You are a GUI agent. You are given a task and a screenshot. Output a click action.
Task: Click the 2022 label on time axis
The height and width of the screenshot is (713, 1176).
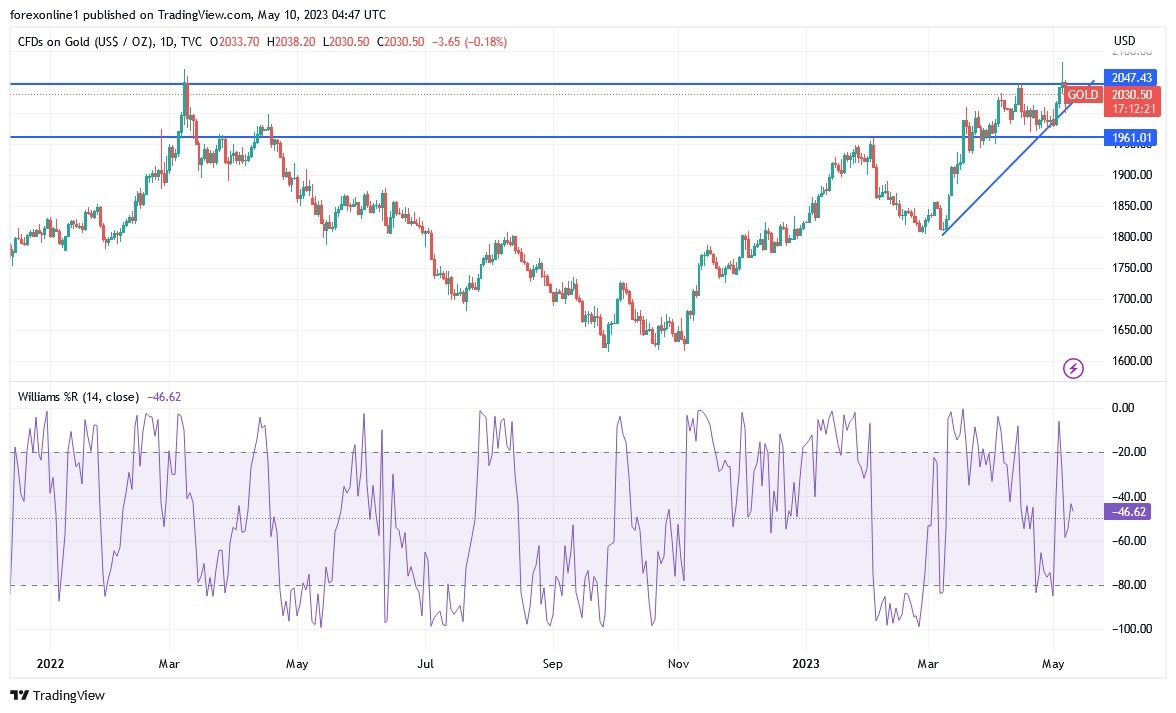coord(50,664)
